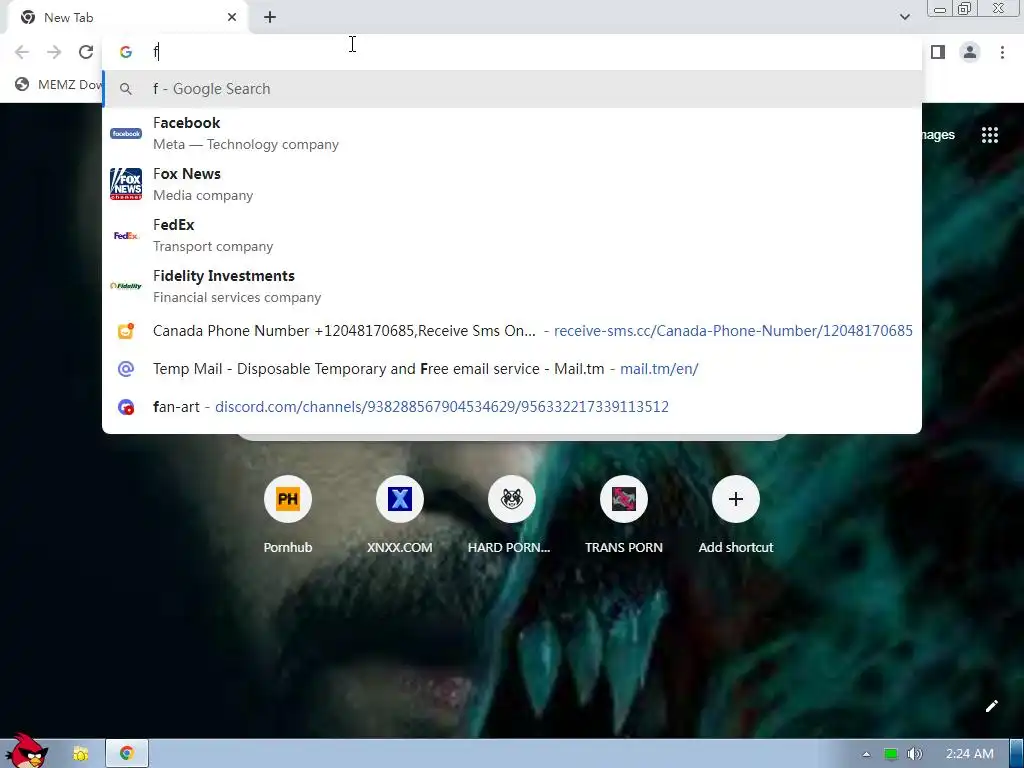This screenshot has height=768, width=1024.
Task: Click the search magnifier suggestion icon
Action: coord(126,89)
